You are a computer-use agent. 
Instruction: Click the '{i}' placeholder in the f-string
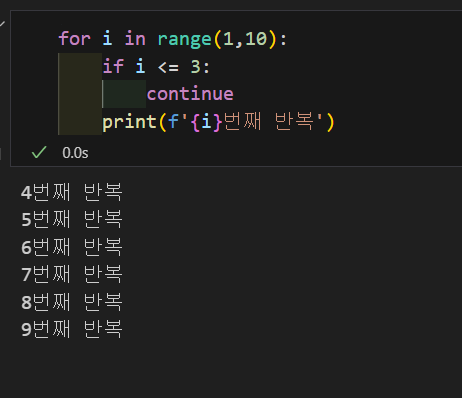pos(206,122)
